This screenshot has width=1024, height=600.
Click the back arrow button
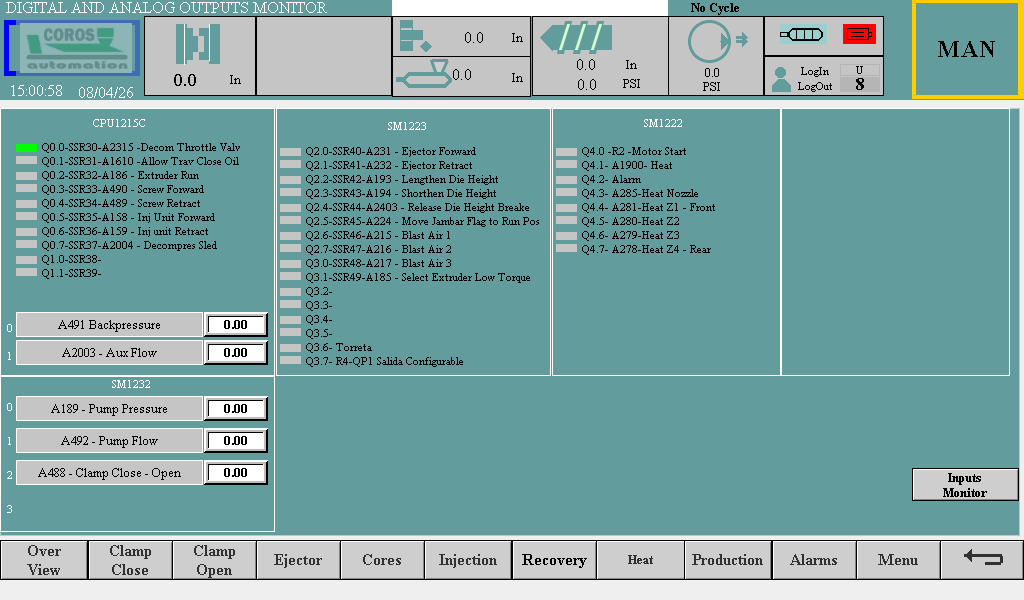click(x=982, y=559)
